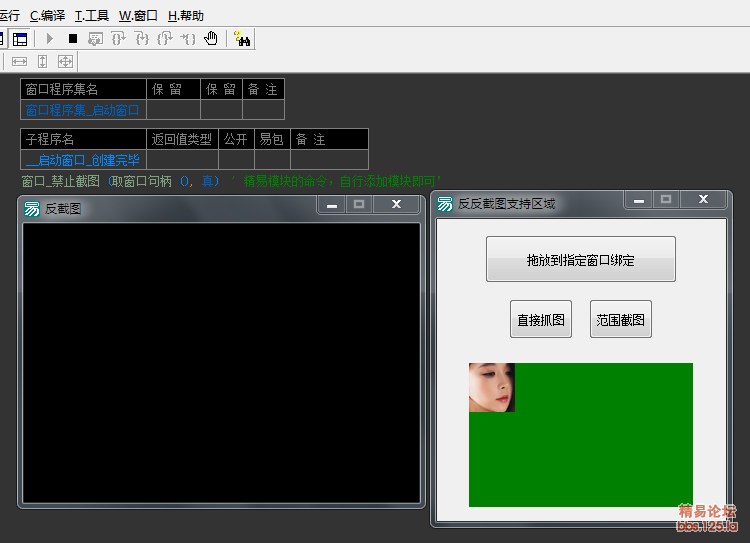Click the face thumbnail in the green area
Viewport: 750px width, 543px height.
point(492,388)
